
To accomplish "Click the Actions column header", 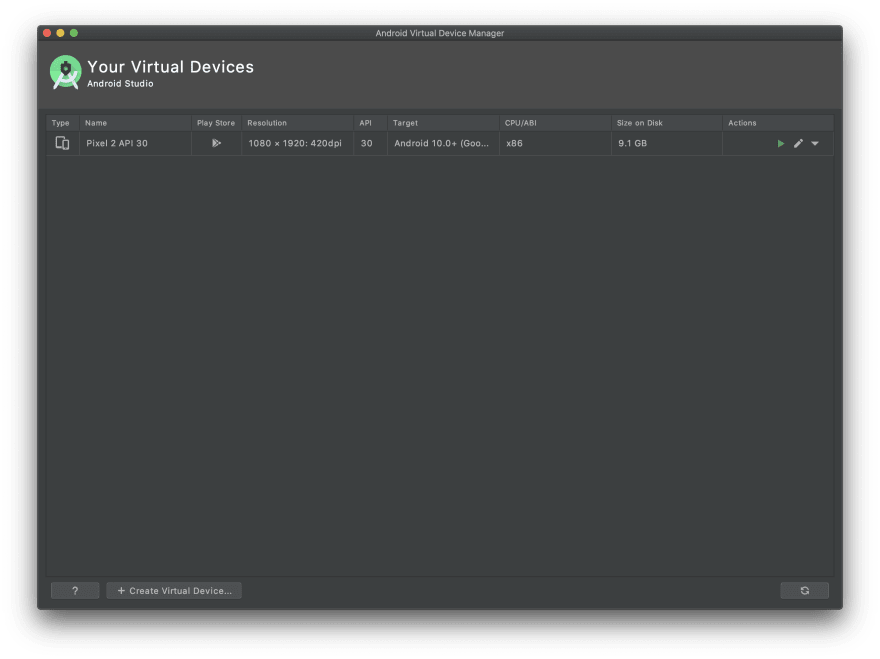I will [x=778, y=123].
